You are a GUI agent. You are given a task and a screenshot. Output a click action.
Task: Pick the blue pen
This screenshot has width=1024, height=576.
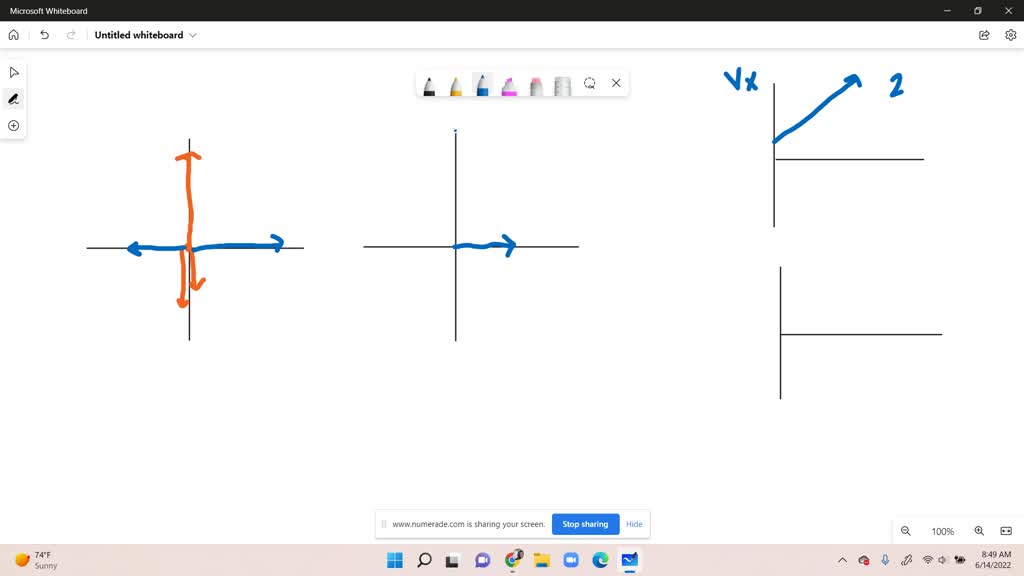click(x=483, y=84)
